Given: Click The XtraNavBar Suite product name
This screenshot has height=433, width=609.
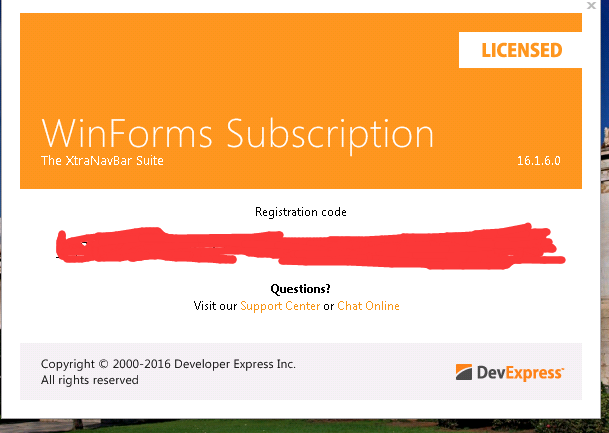Looking at the screenshot, I should [x=102, y=161].
